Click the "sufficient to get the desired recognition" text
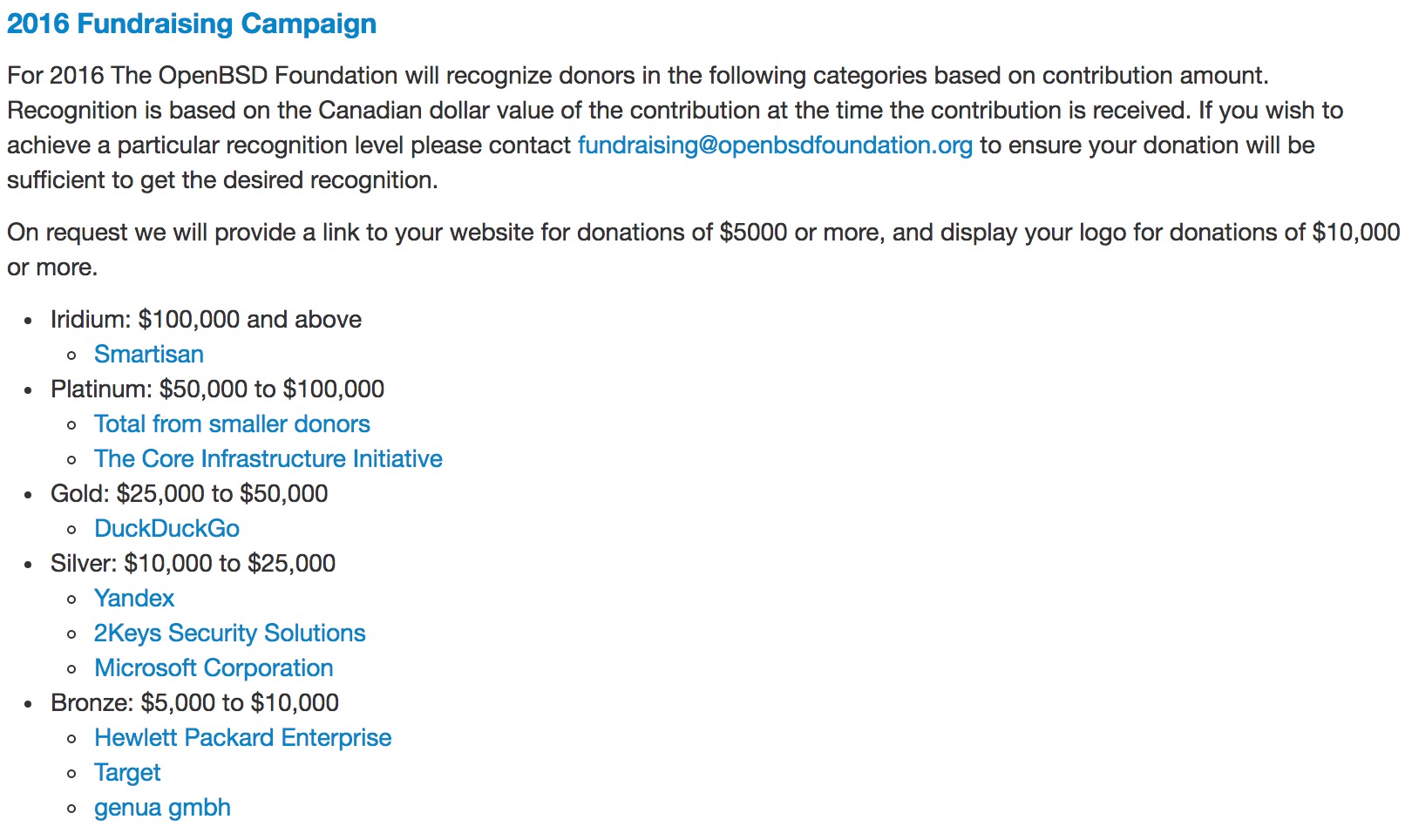This screenshot has height=840, width=1412. [222, 180]
